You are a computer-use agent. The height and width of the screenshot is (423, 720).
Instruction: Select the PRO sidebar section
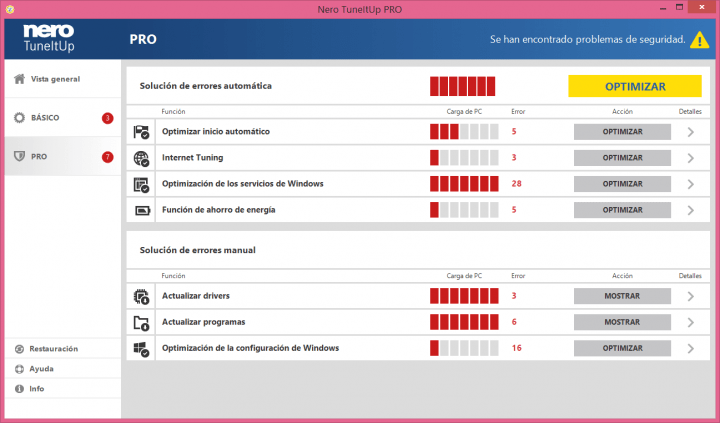(63, 157)
